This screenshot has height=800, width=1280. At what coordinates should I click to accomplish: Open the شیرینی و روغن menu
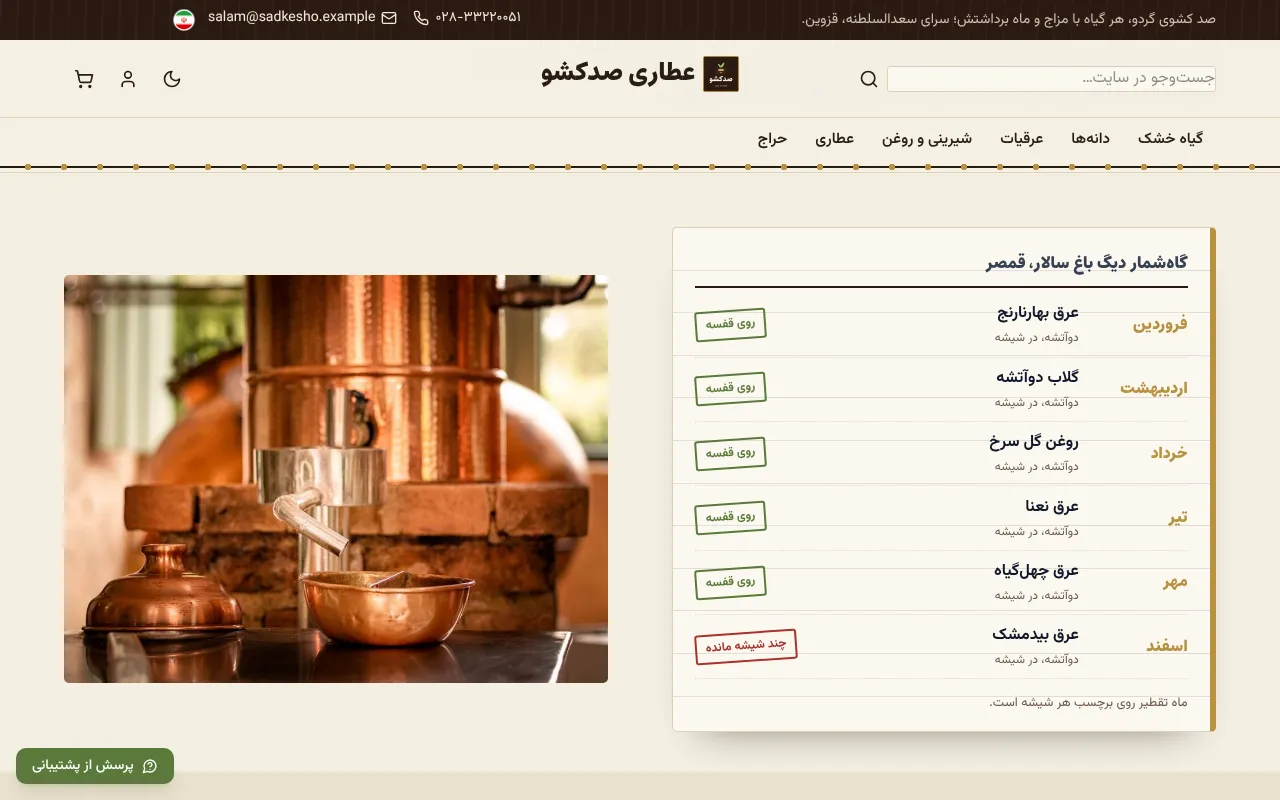(927, 139)
